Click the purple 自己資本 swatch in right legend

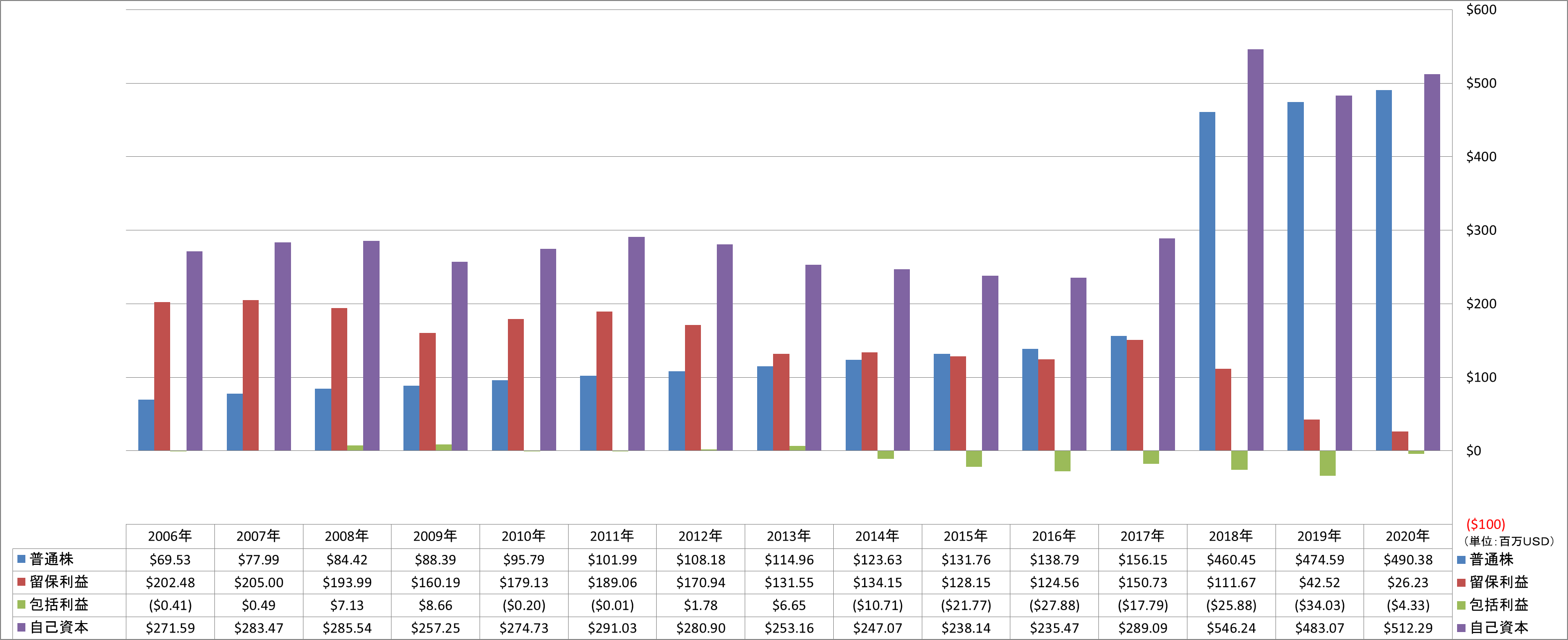1461,628
